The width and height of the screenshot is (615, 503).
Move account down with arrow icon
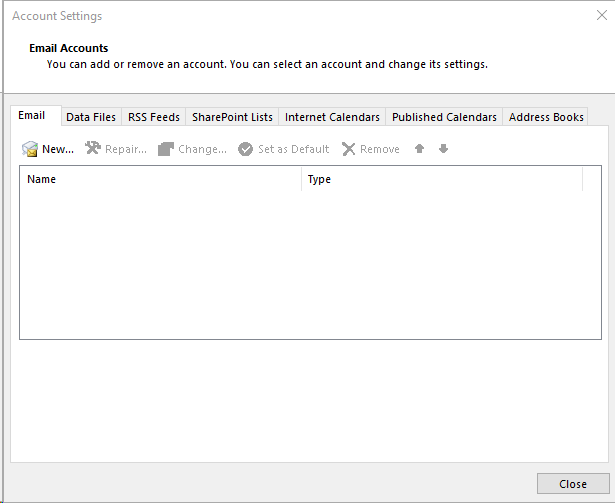443,149
